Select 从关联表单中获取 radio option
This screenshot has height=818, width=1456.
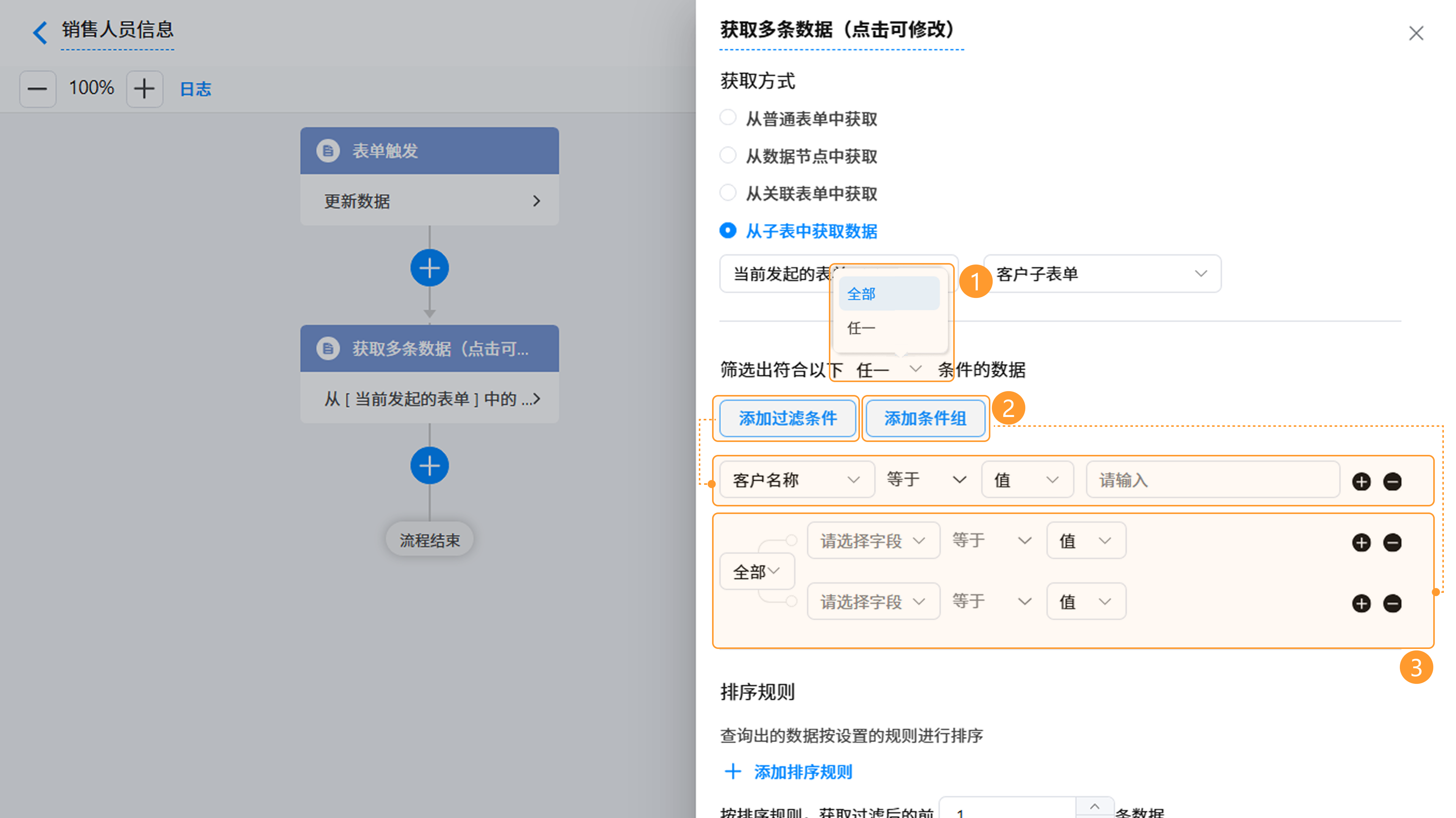pyautogui.click(x=728, y=193)
